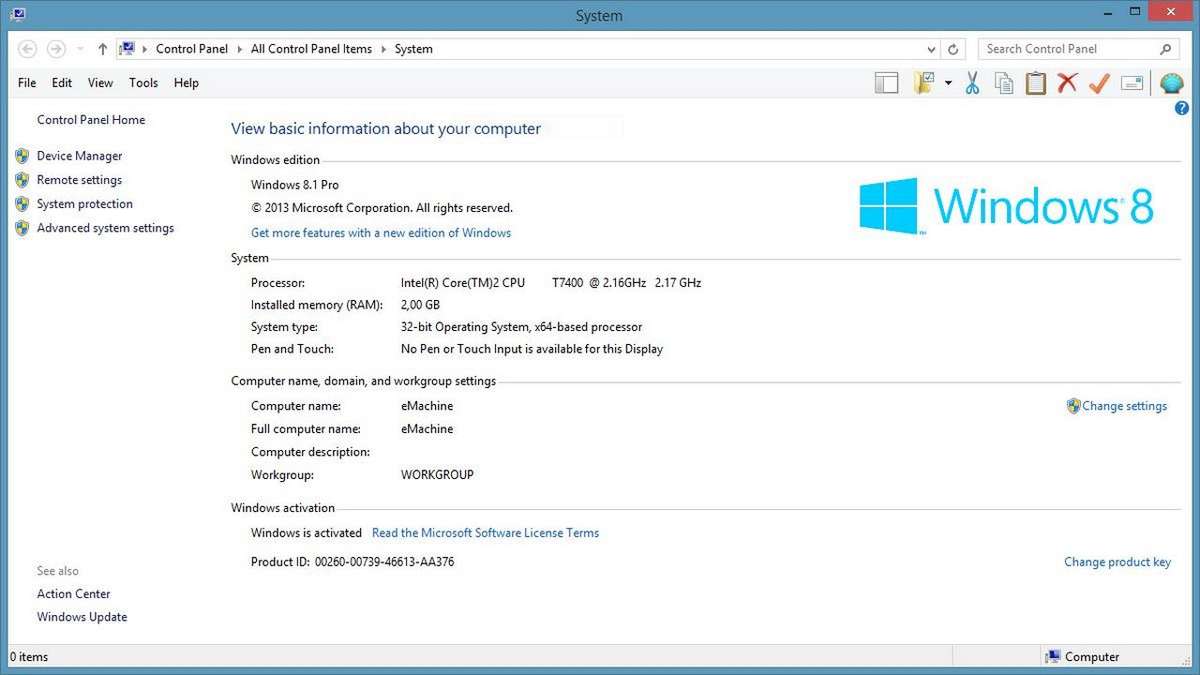The image size is (1200, 675).
Task: Click the Change product key link
Action: click(1117, 562)
